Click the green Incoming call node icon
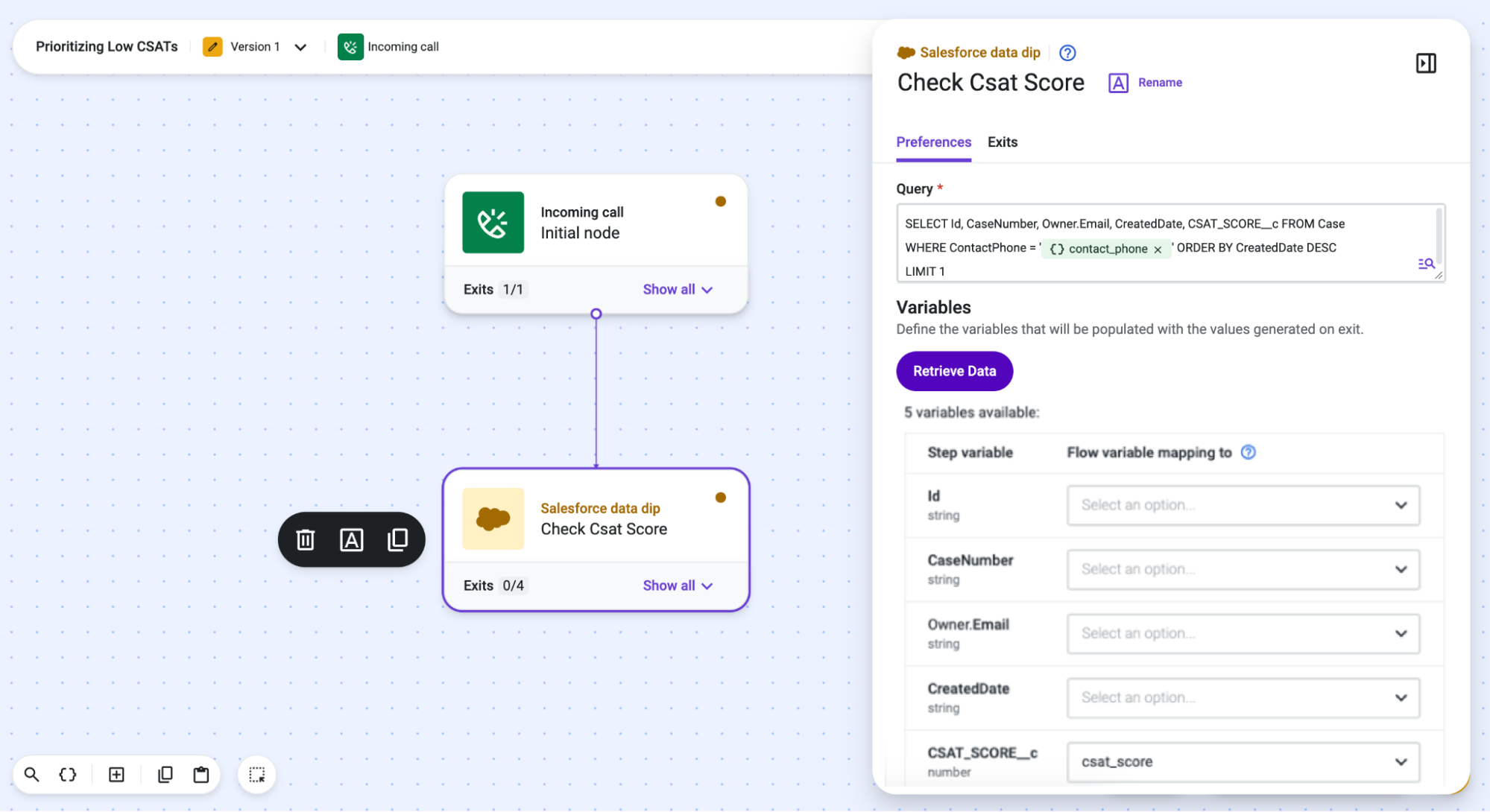The height and width of the screenshot is (812, 1490). [x=493, y=223]
